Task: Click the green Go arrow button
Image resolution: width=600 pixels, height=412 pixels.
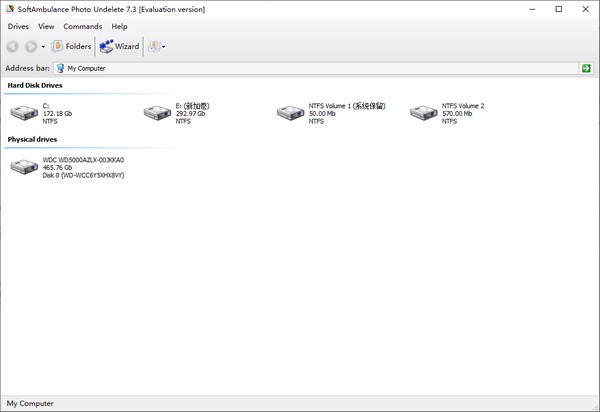Action: tap(586, 68)
